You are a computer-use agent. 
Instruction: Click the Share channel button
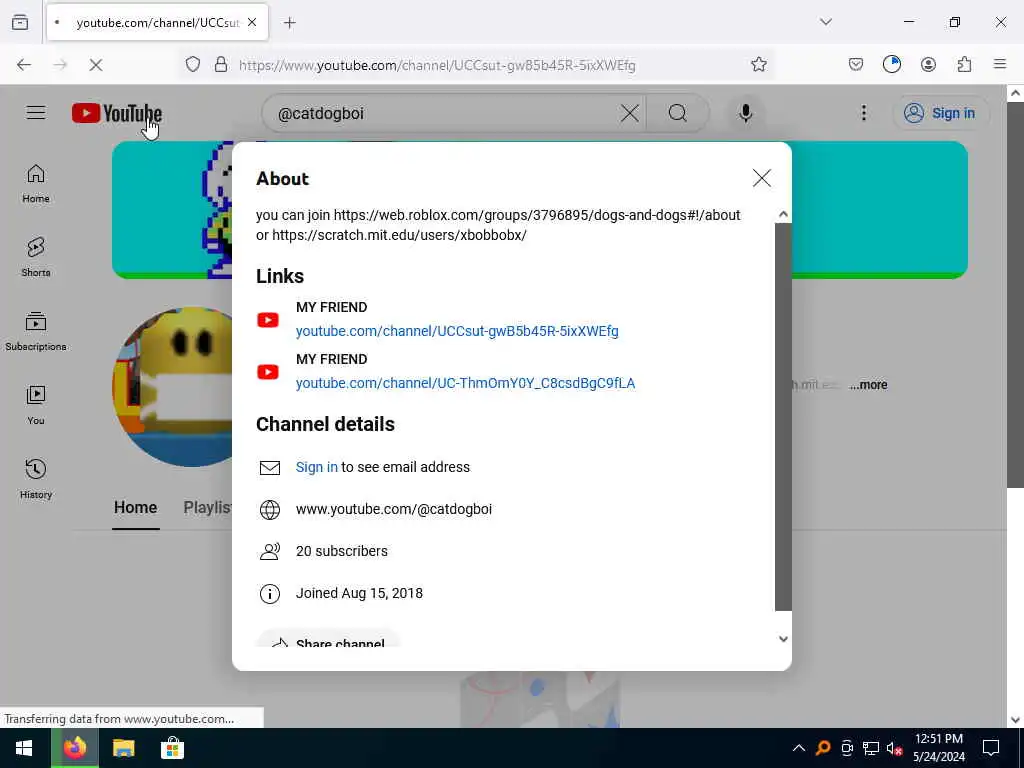point(328,639)
